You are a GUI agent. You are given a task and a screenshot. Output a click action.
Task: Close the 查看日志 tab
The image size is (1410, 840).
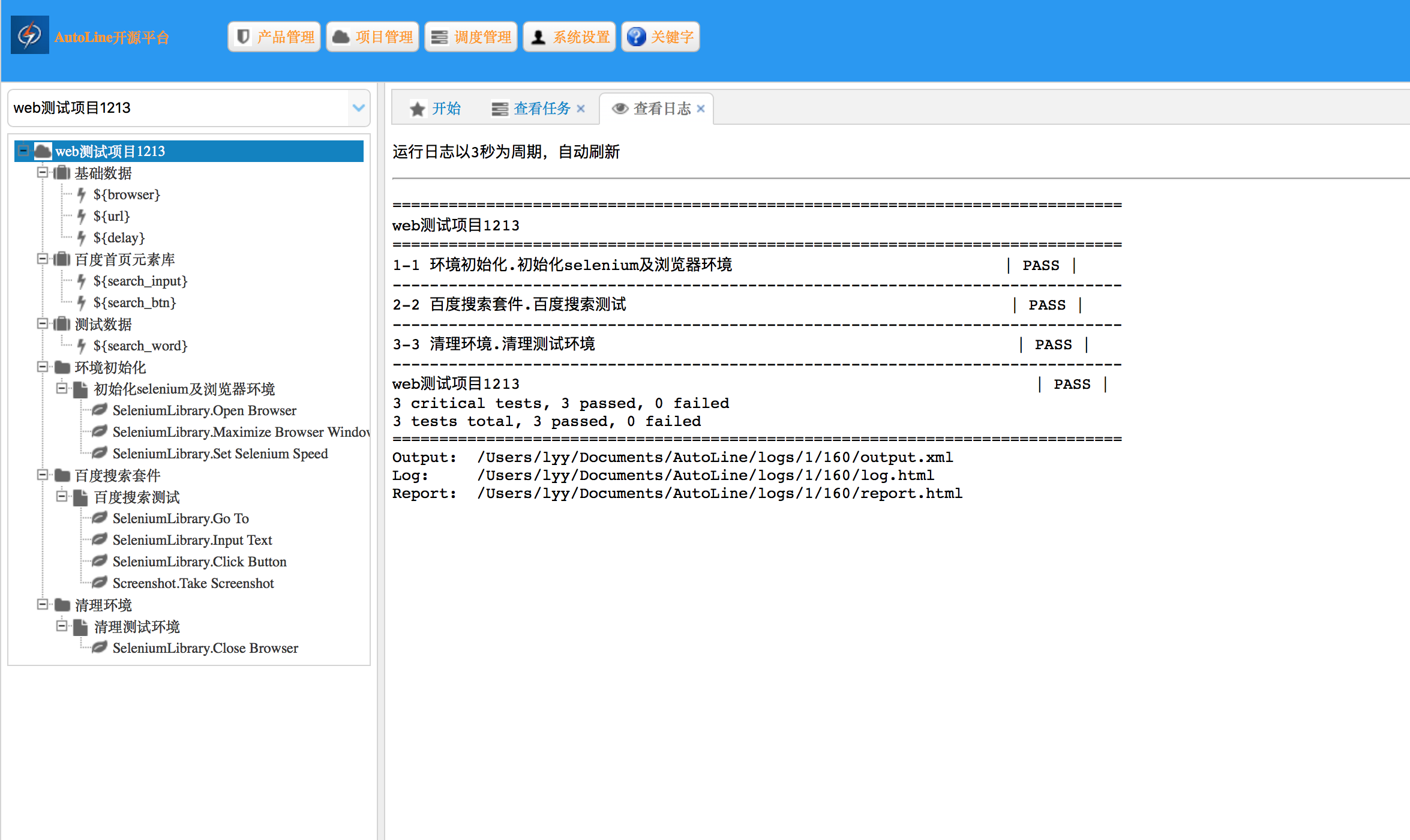point(701,109)
